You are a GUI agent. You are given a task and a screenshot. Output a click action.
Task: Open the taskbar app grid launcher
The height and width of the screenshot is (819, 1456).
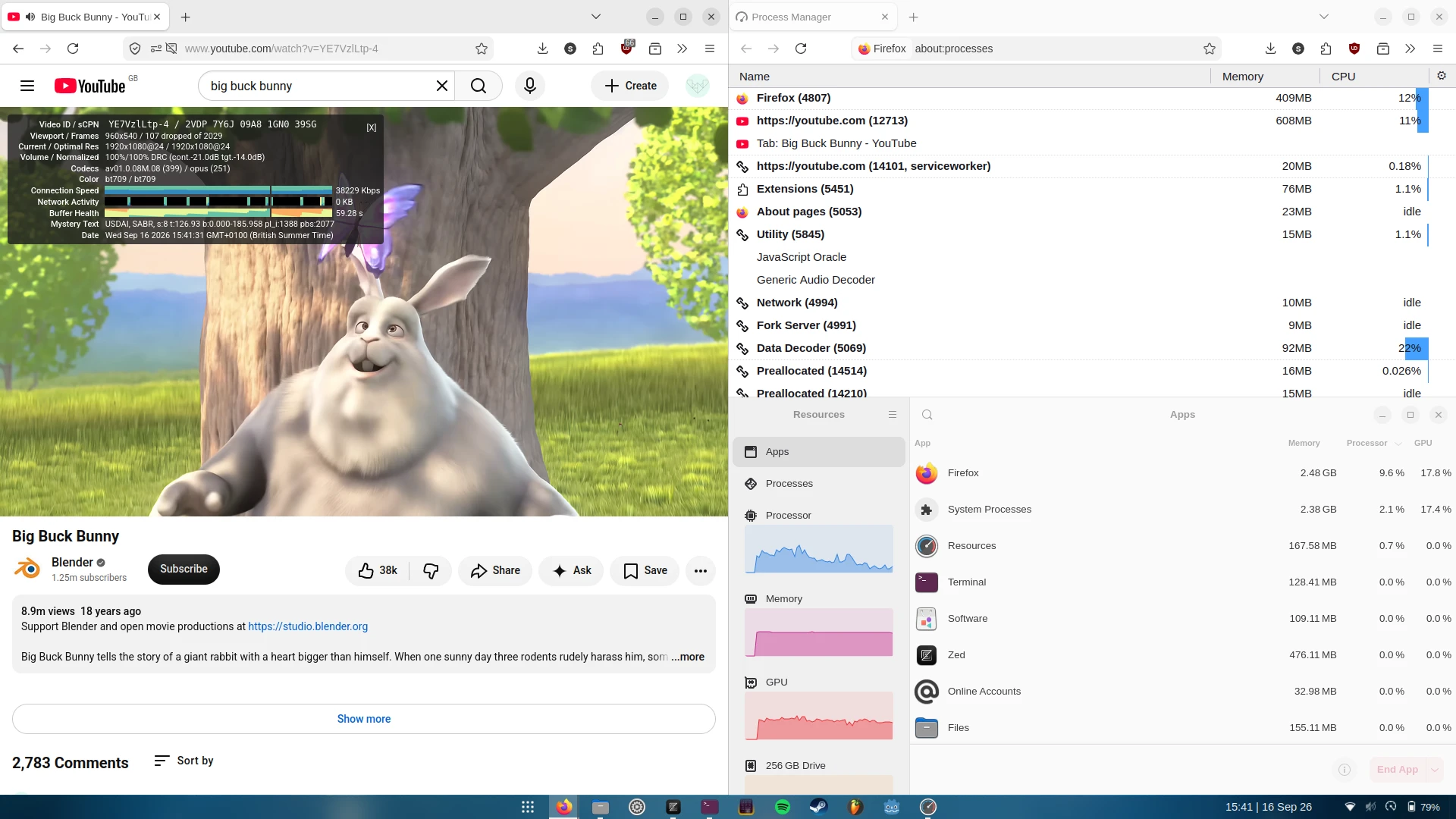528,807
